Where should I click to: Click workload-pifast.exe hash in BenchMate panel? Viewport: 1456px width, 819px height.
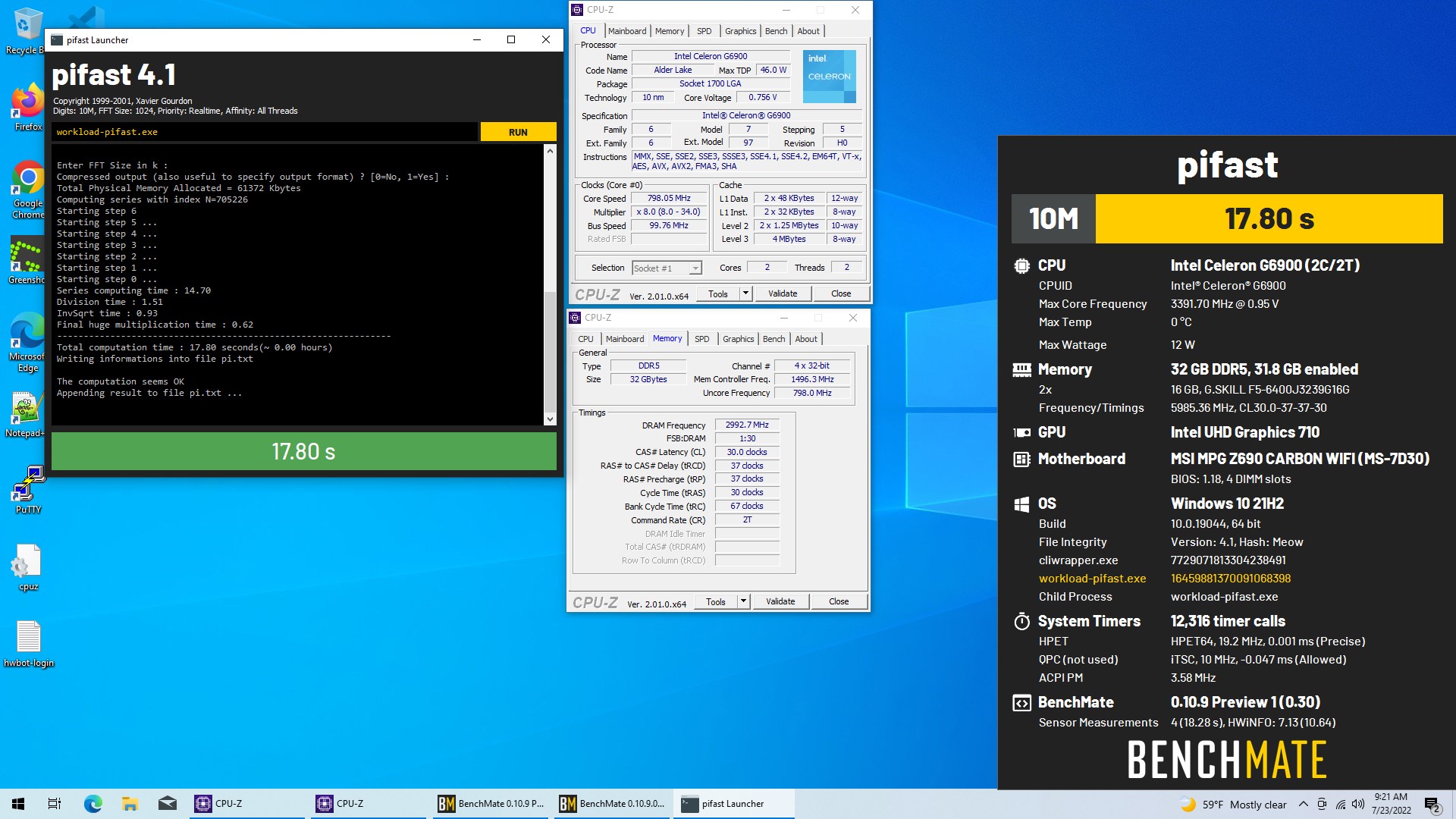(1230, 578)
